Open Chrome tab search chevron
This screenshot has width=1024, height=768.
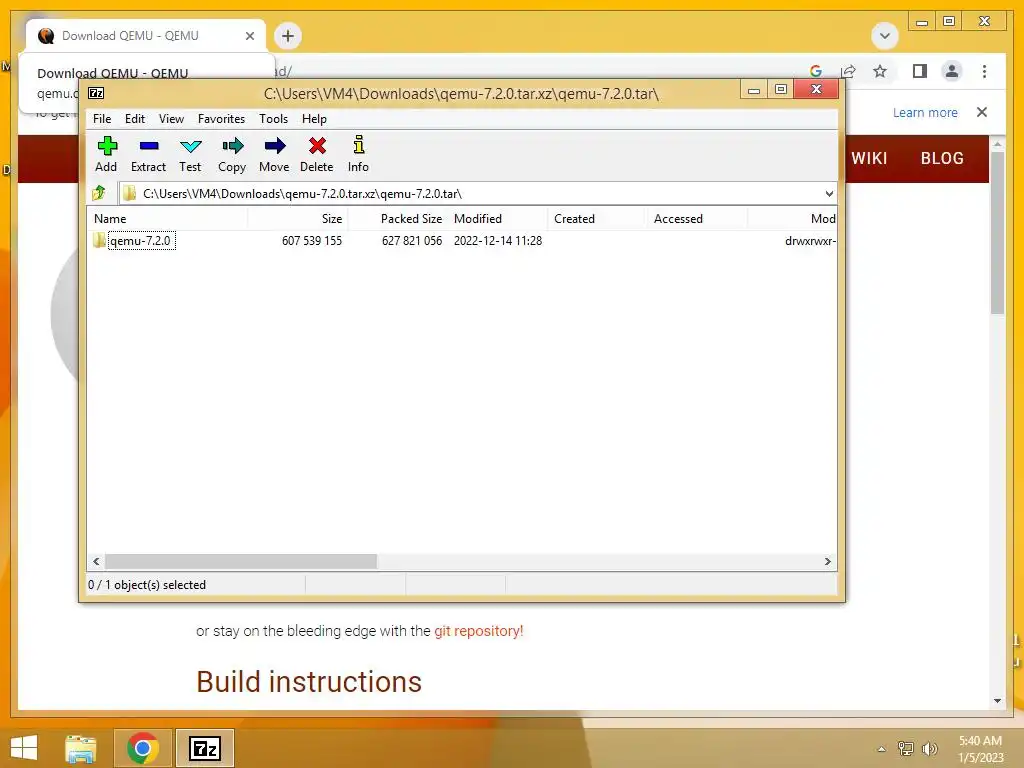pos(885,35)
